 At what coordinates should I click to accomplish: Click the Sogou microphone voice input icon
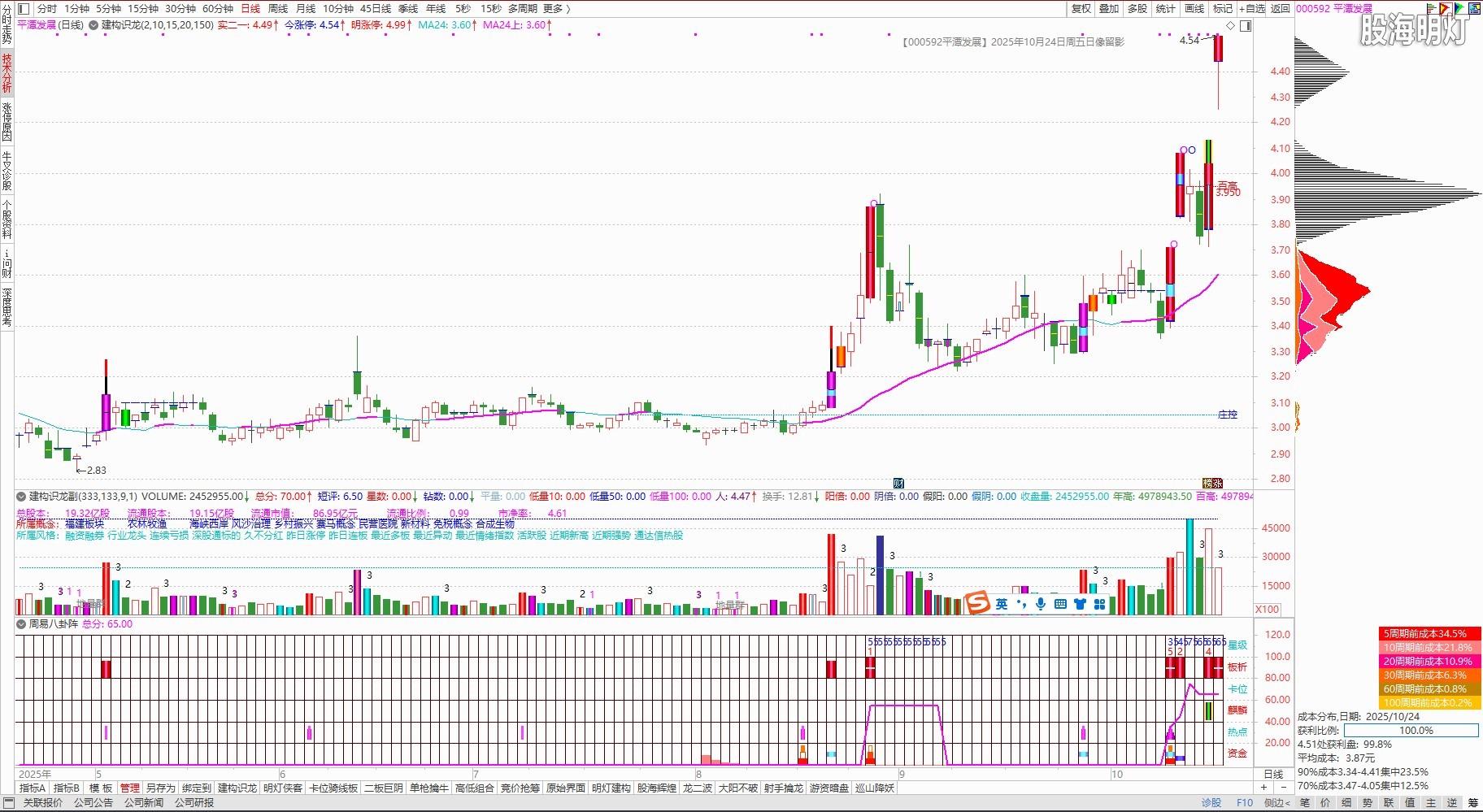[1041, 604]
